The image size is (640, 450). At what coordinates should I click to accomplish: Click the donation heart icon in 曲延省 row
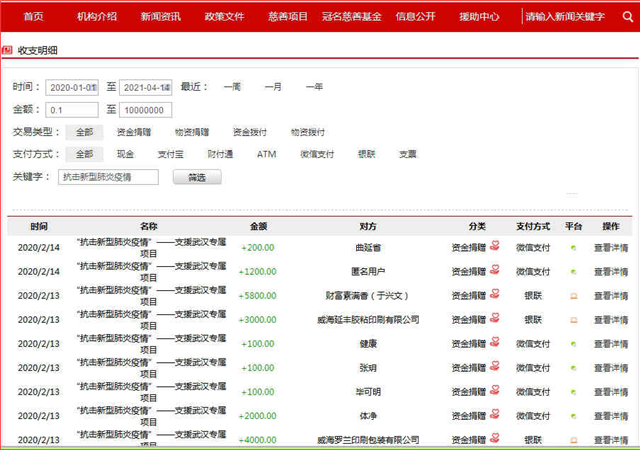[x=494, y=247]
